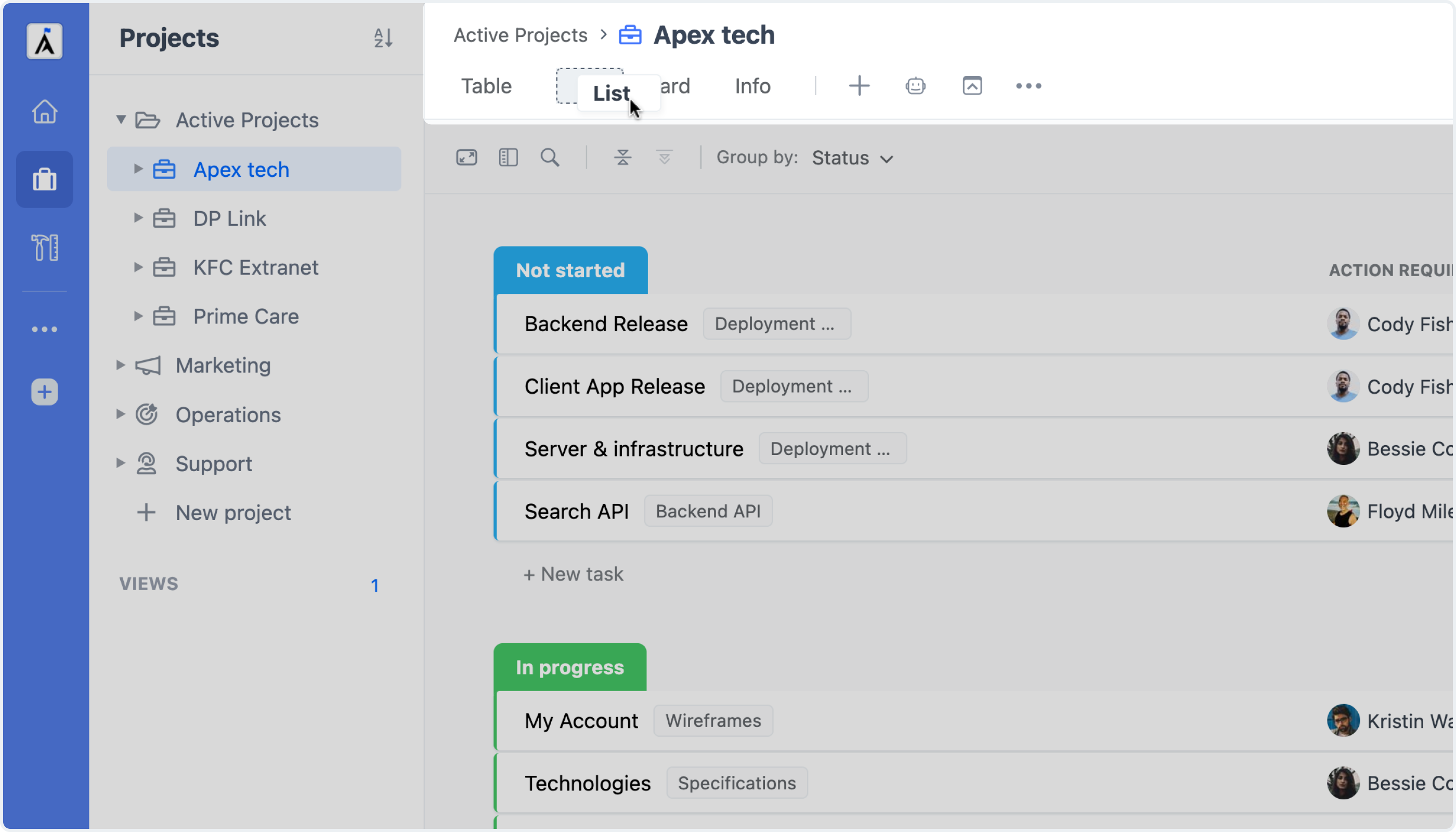Screen dimensions: 1456x832
Task: Click the Wireframes tag
Action: [713, 721]
